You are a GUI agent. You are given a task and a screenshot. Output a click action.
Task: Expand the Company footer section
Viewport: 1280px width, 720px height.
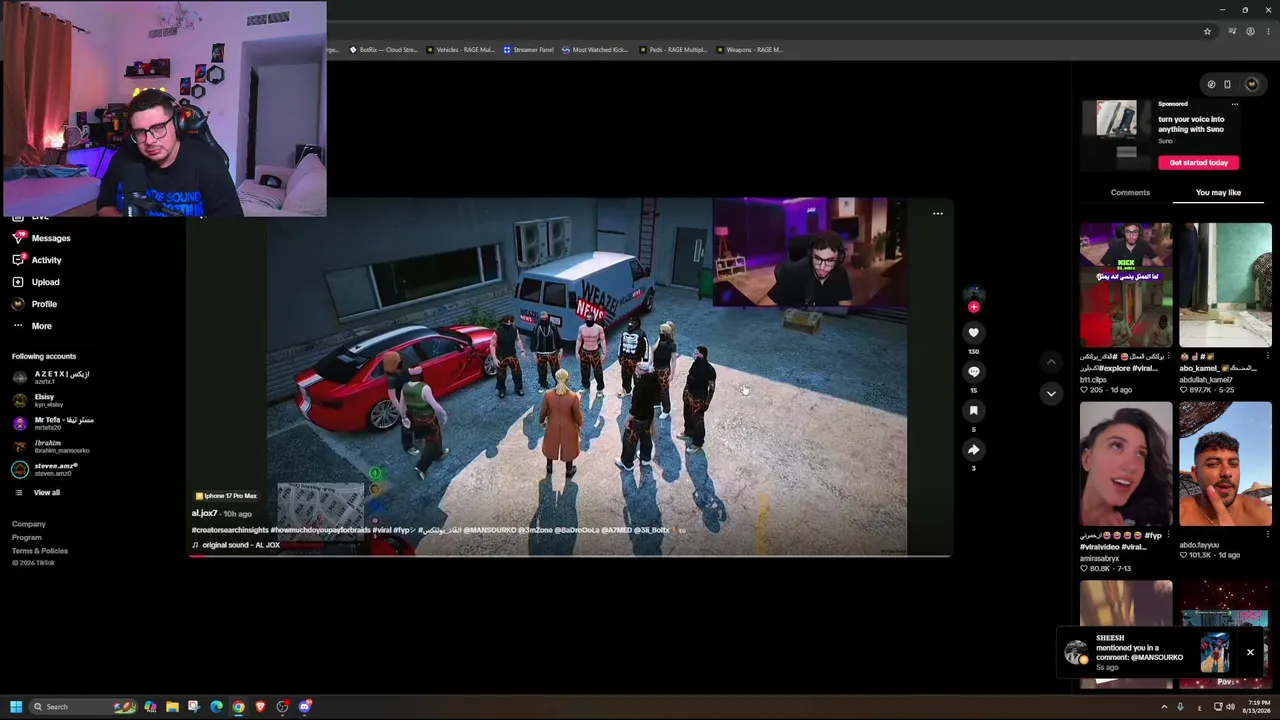(x=29, y=524)
